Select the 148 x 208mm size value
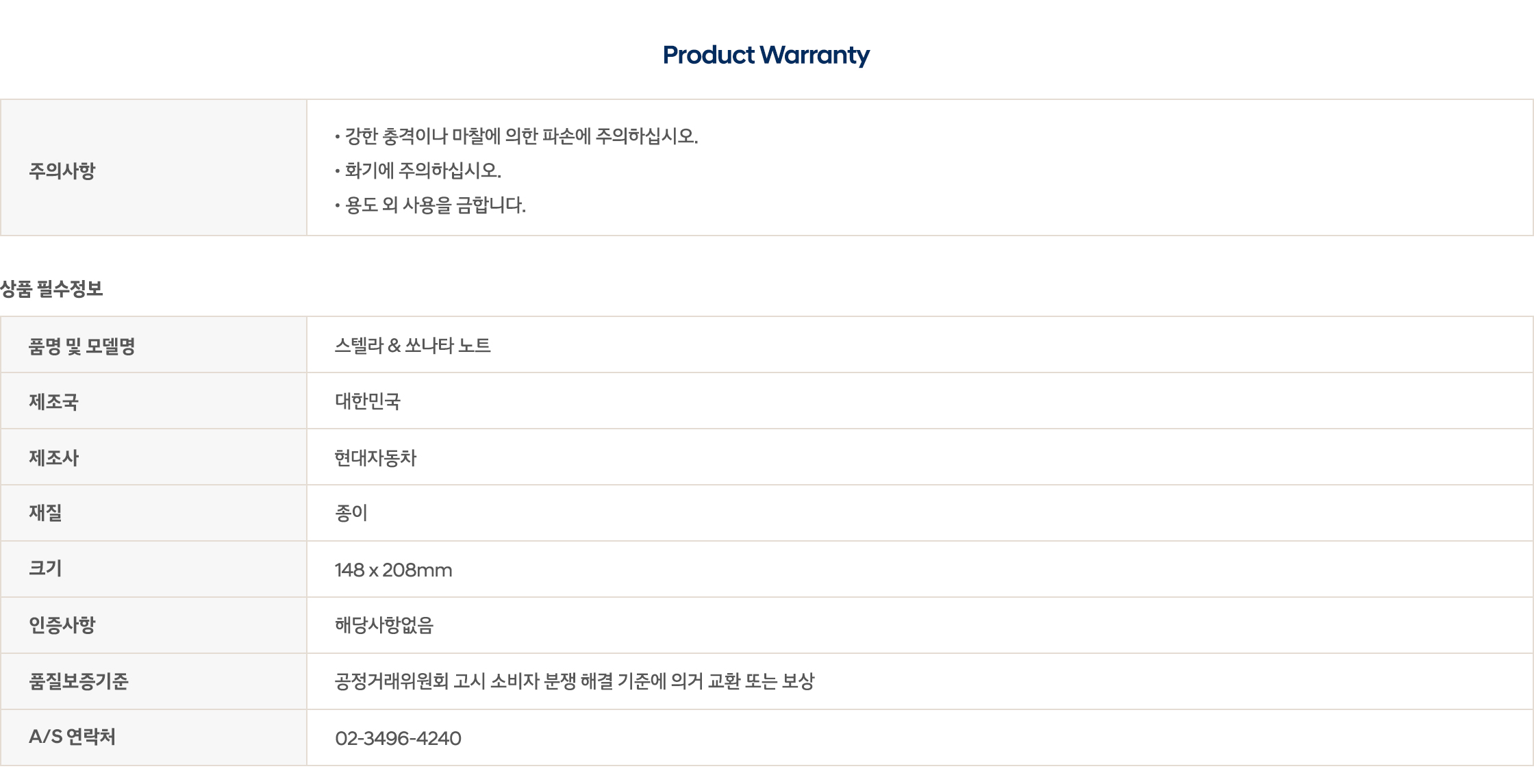 (x=393, y=570)
